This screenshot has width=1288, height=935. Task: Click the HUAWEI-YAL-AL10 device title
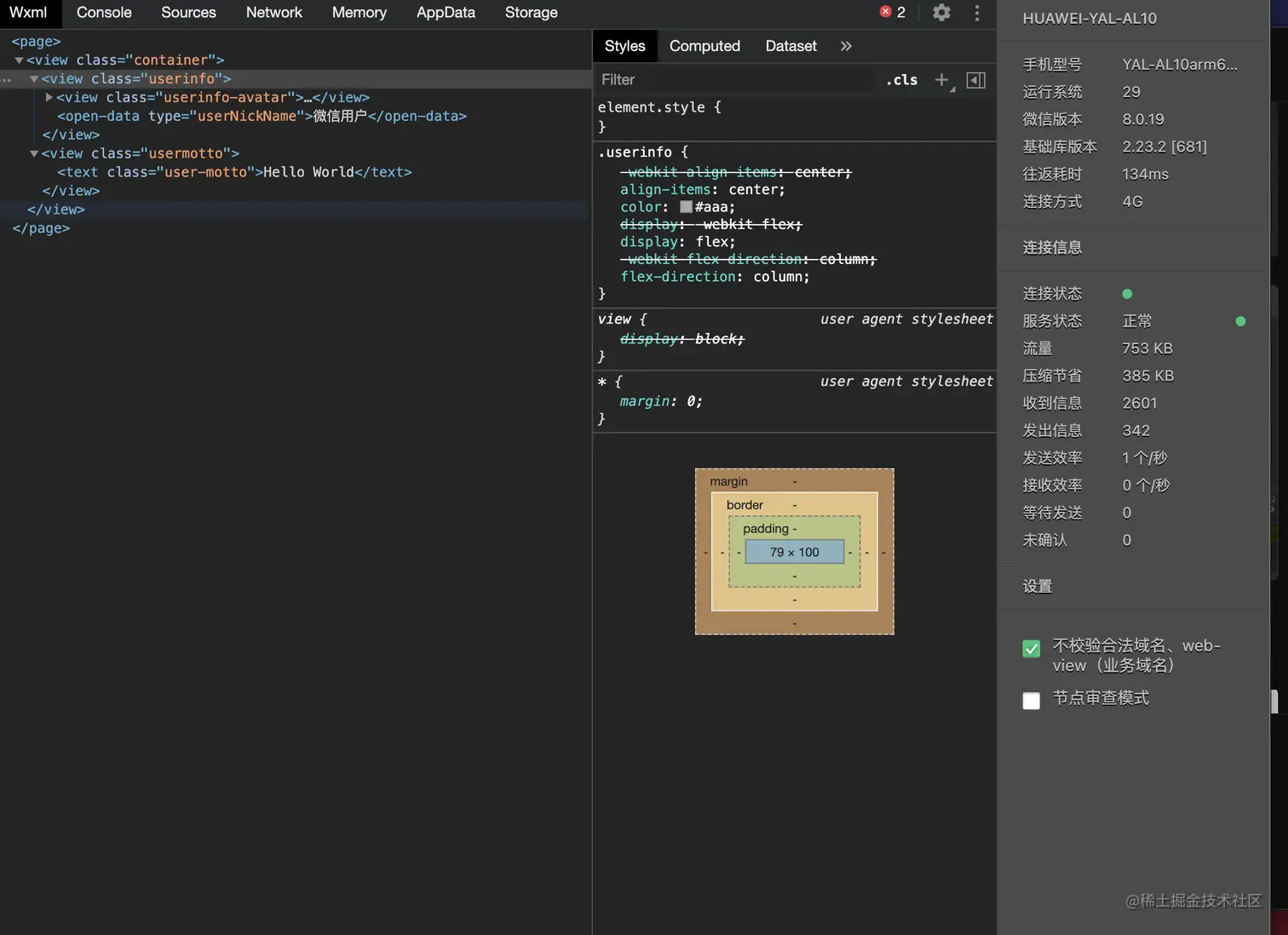click(1090, 19)
